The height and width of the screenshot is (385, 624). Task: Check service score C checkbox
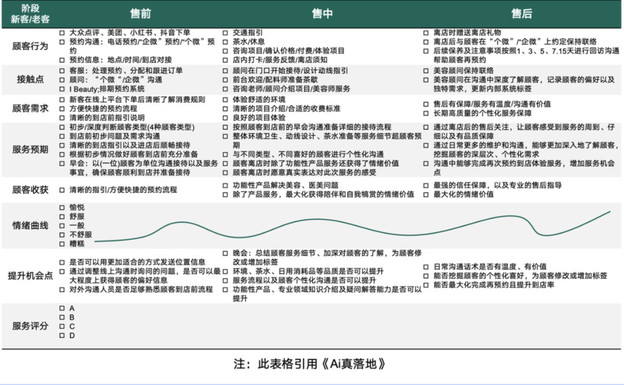click(62, 326)
